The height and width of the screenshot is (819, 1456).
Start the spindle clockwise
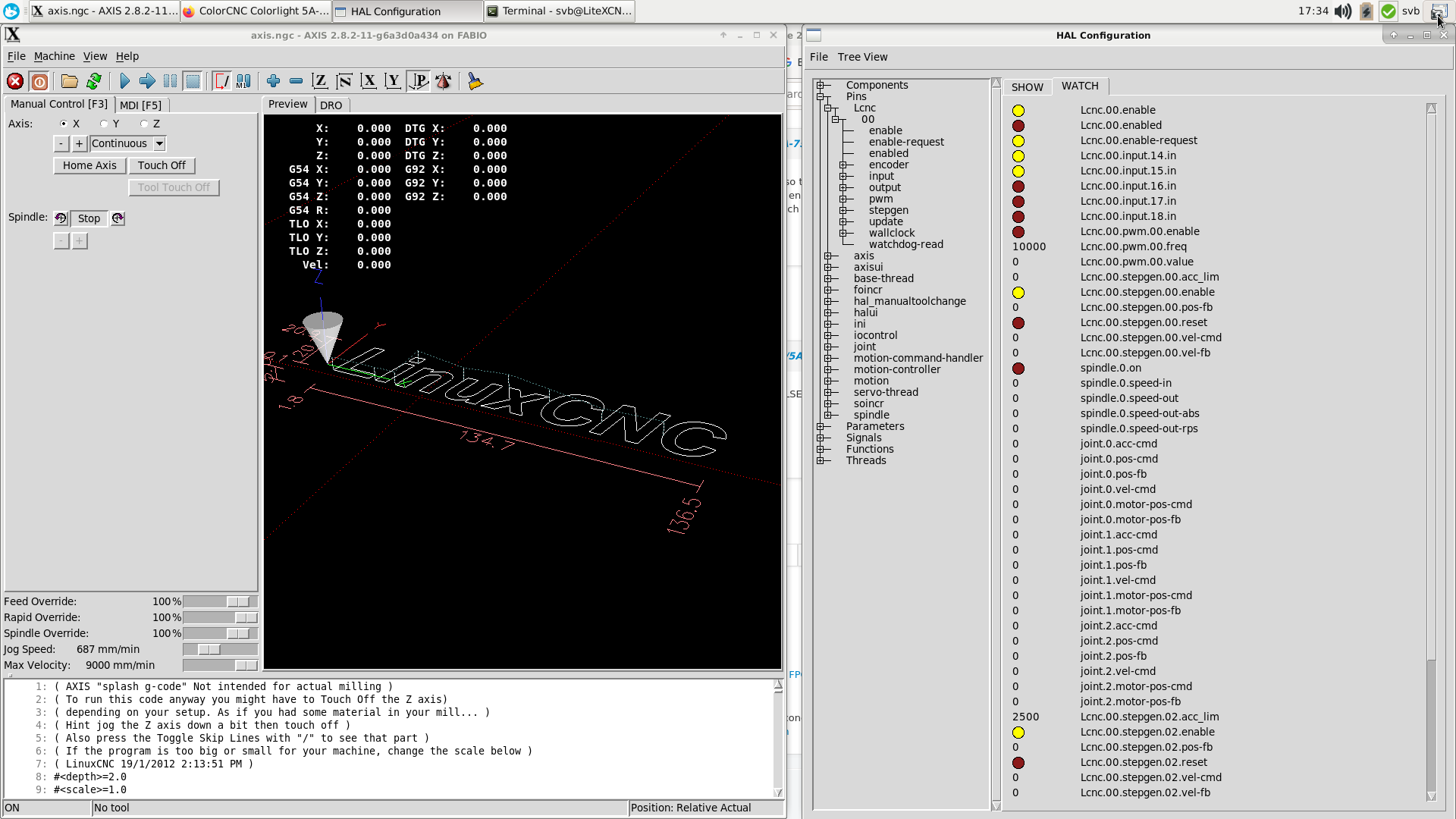(x=118, y=218)
